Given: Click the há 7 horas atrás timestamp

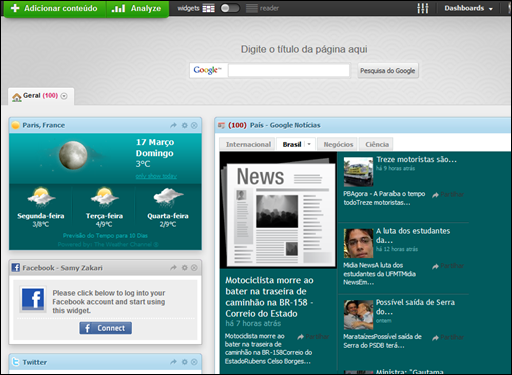Looking at the screenshot, I should point(253,323).
